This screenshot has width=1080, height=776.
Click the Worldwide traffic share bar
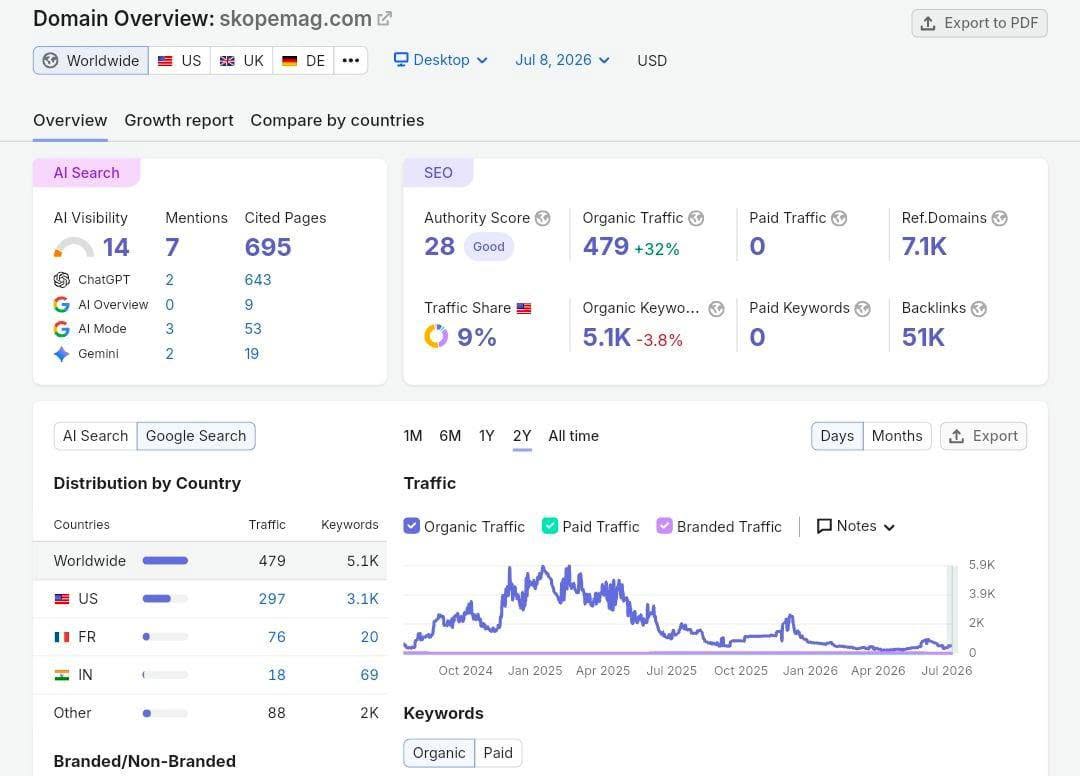tap(165, 560)
